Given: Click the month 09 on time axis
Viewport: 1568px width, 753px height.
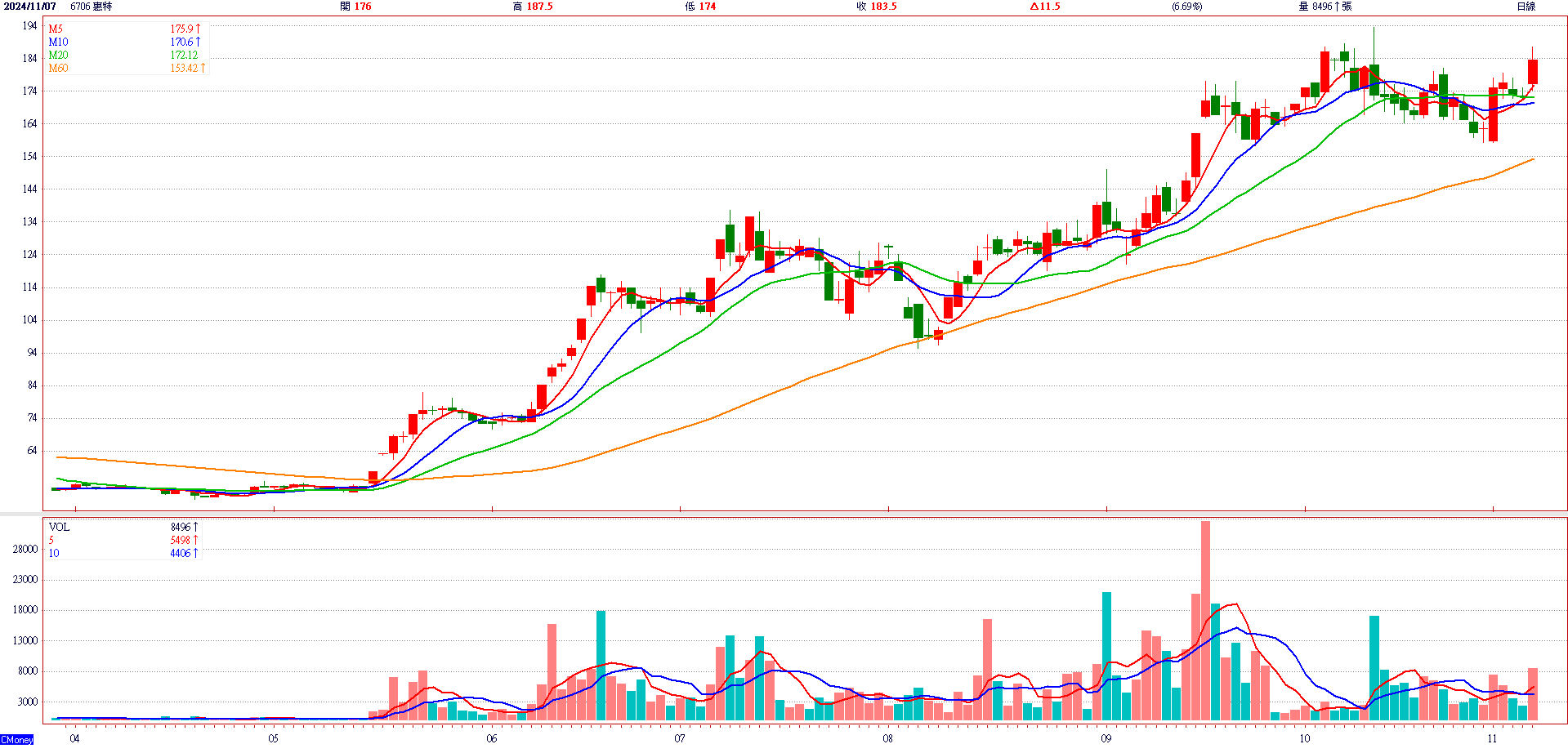Looking at the screenshot, I should (1106, 738).
